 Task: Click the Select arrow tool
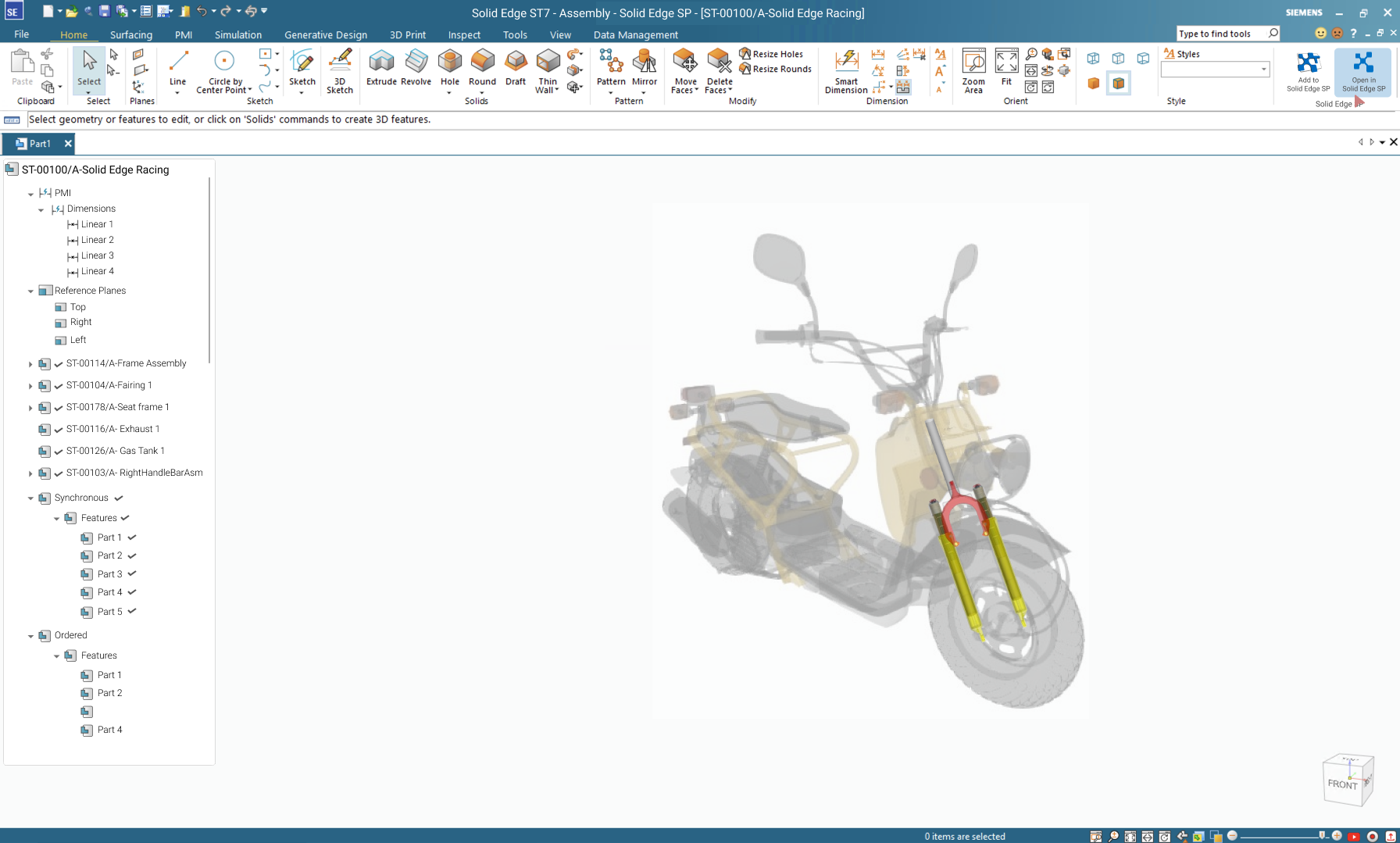(89, 69)
